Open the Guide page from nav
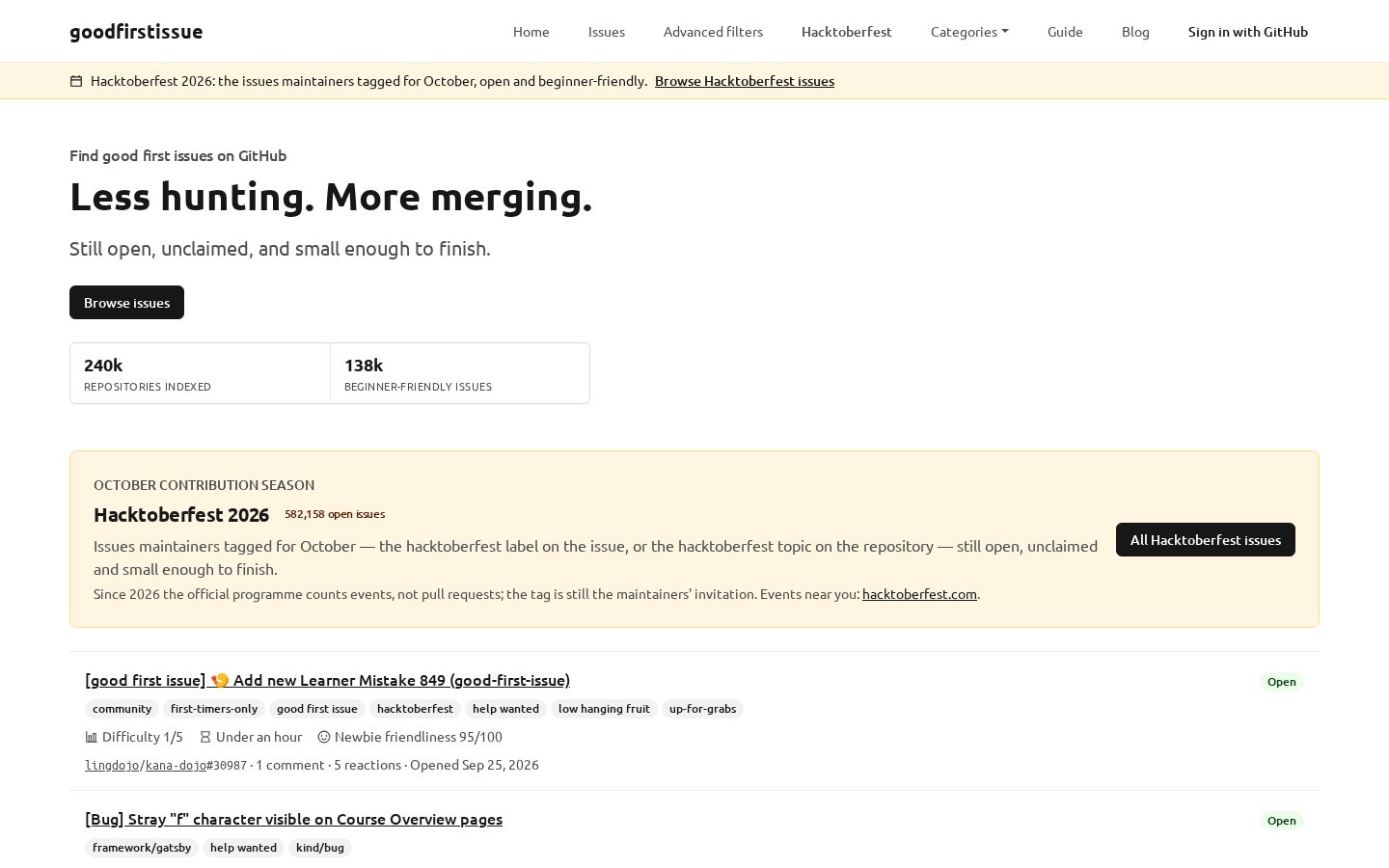Viewport: 1389px width, 868px height. pos(1065,32)
